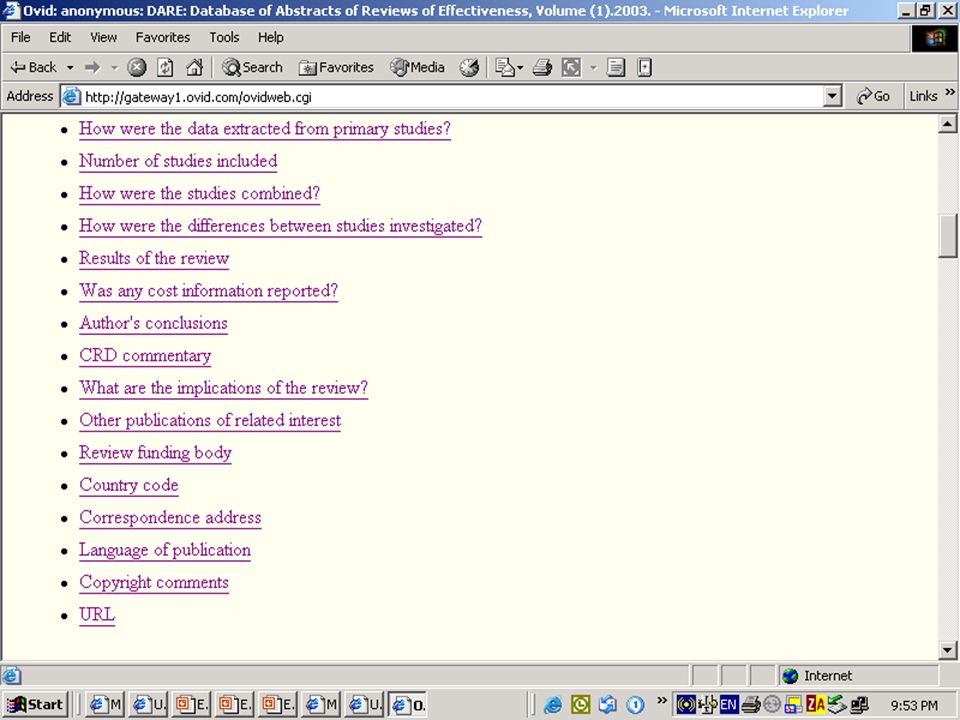Click the Back arrow button
Screen dimensions: 960x720
34,67
